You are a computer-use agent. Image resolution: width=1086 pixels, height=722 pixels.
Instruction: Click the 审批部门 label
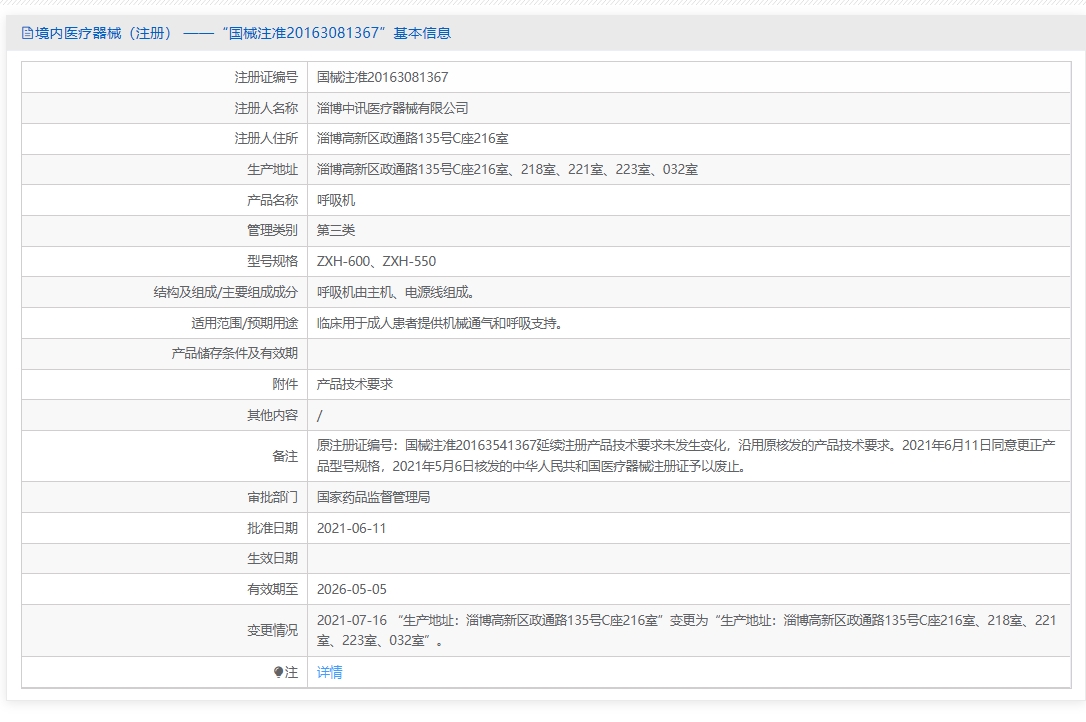[272, 498]
